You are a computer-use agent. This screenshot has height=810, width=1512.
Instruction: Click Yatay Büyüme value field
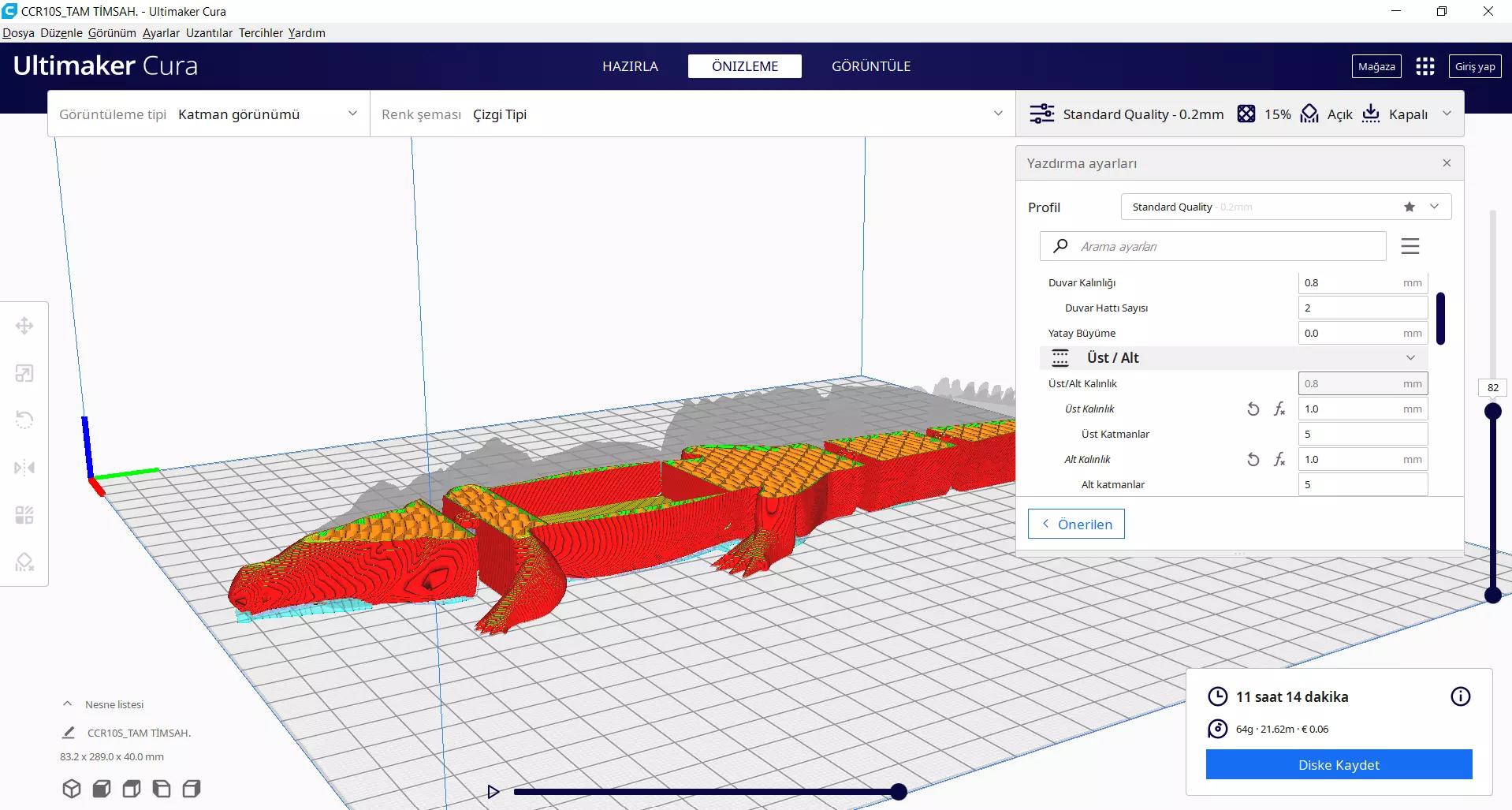(1363, 333)
